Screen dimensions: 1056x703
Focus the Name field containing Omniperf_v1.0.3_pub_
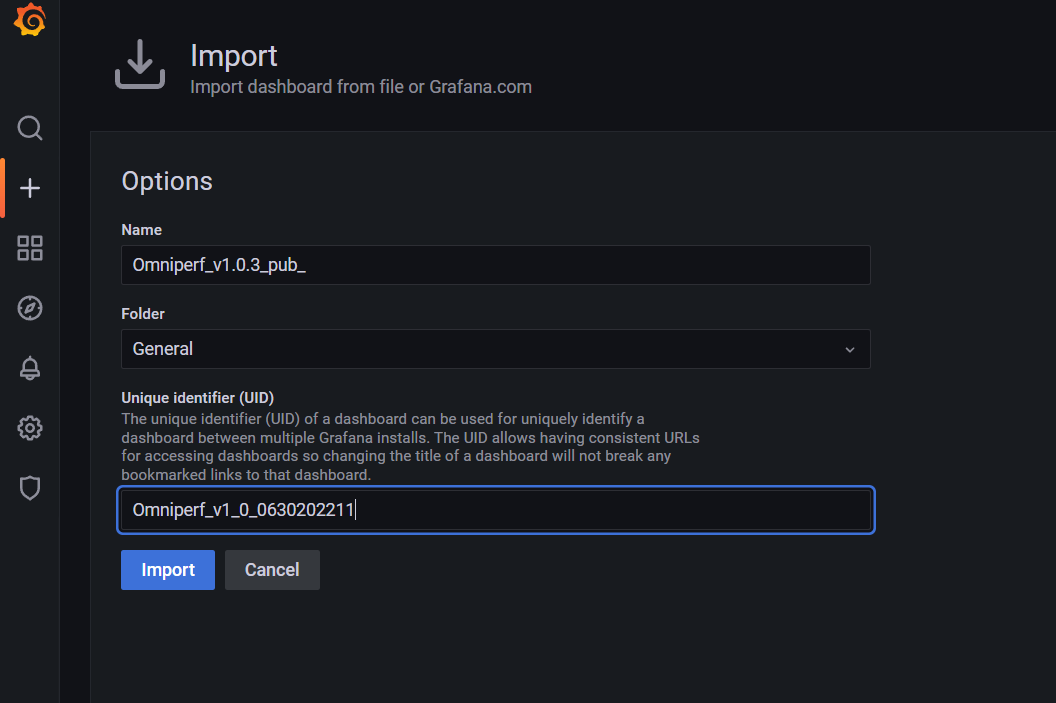coord(494,265)
